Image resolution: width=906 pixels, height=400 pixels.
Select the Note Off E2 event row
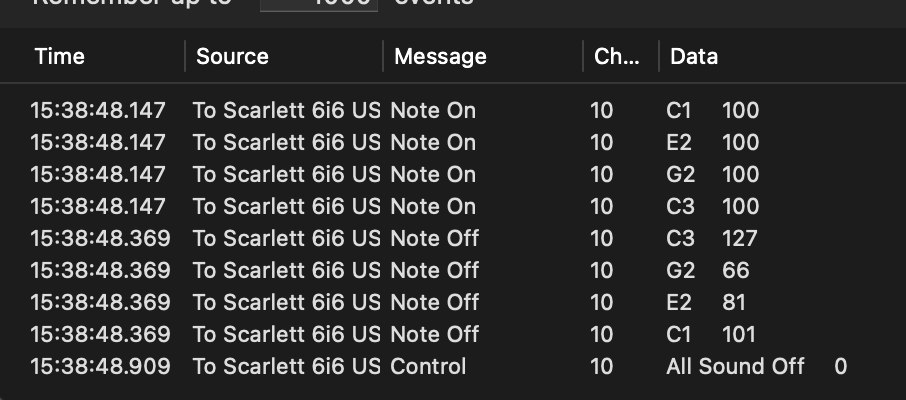[434, 303]
